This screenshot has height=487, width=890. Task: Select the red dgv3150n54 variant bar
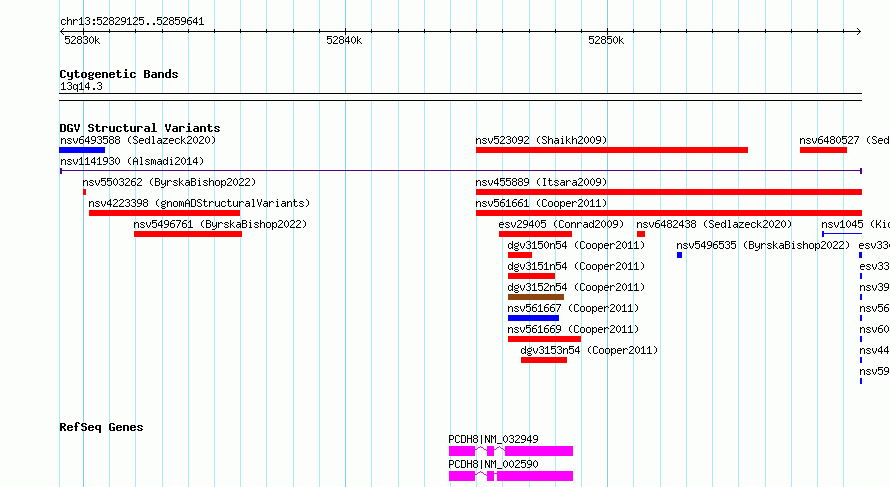(520, 255)
